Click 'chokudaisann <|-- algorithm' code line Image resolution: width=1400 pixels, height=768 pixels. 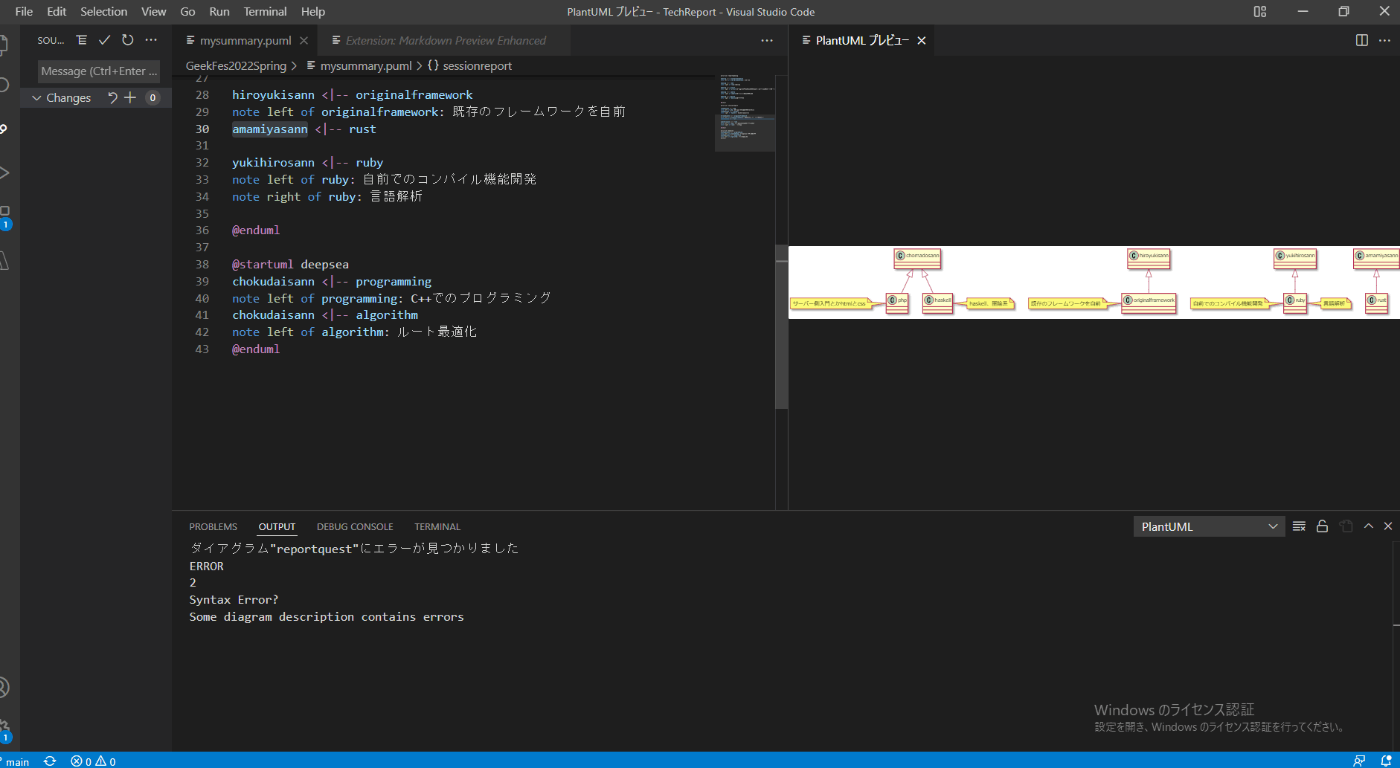point(325,316)
